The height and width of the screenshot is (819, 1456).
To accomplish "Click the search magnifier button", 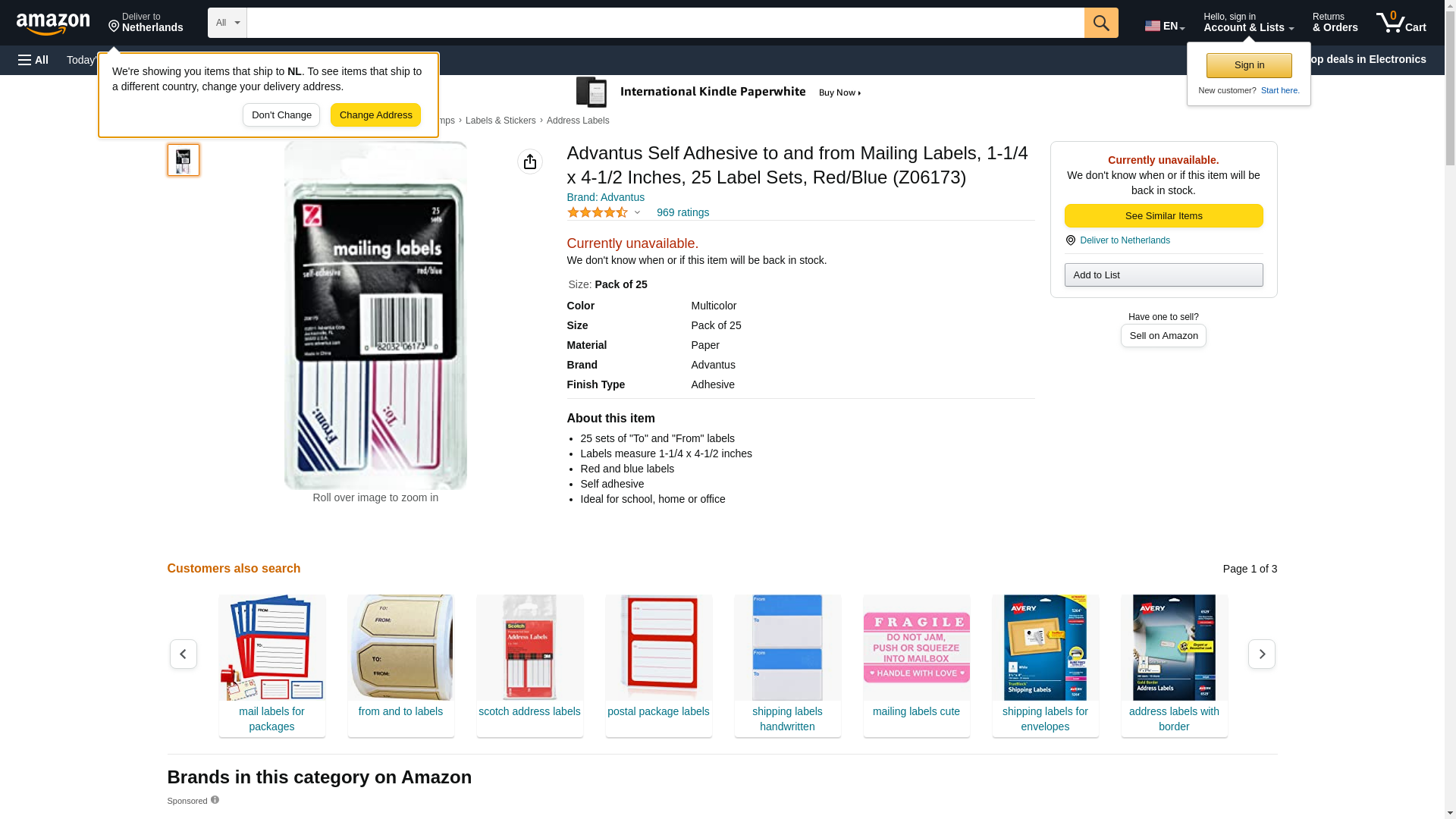I will coord(1101,23).
